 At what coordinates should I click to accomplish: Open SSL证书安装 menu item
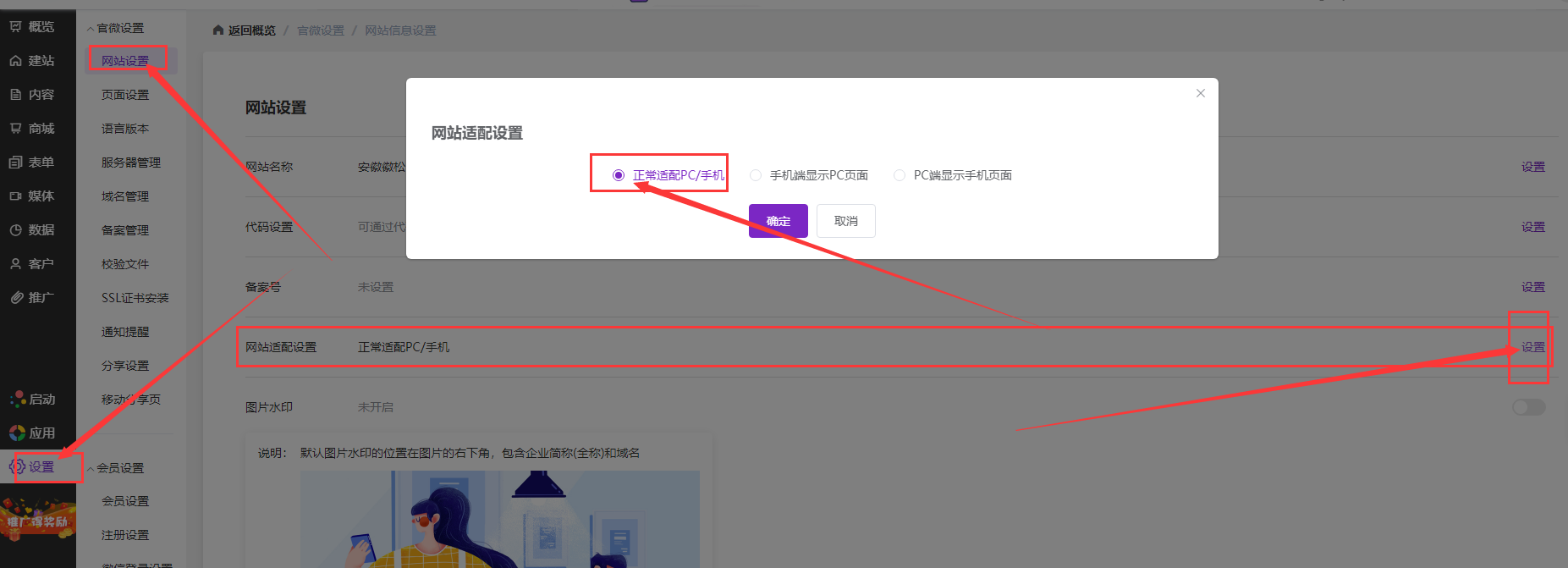[135, 298]
